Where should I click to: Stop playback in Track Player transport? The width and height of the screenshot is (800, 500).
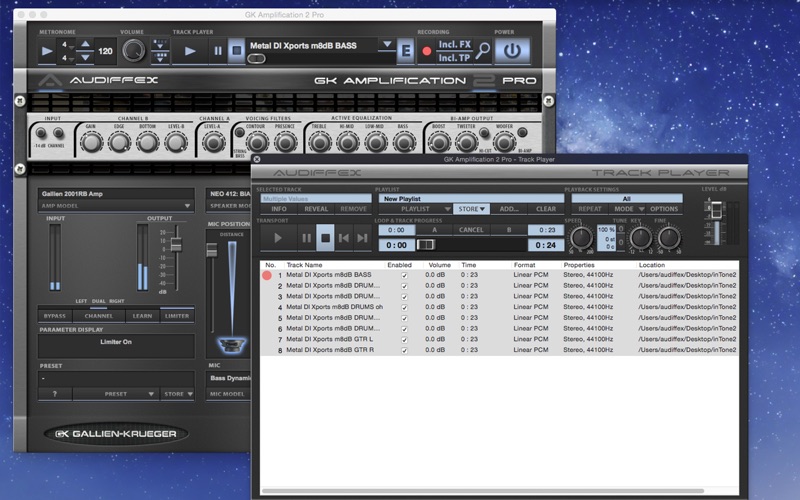[325, 238]
